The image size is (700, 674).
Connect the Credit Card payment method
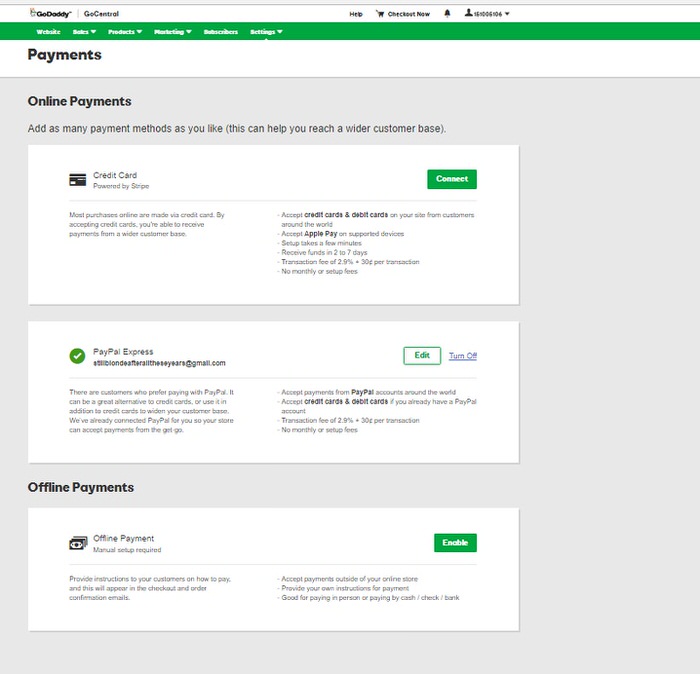pos(451,179)
